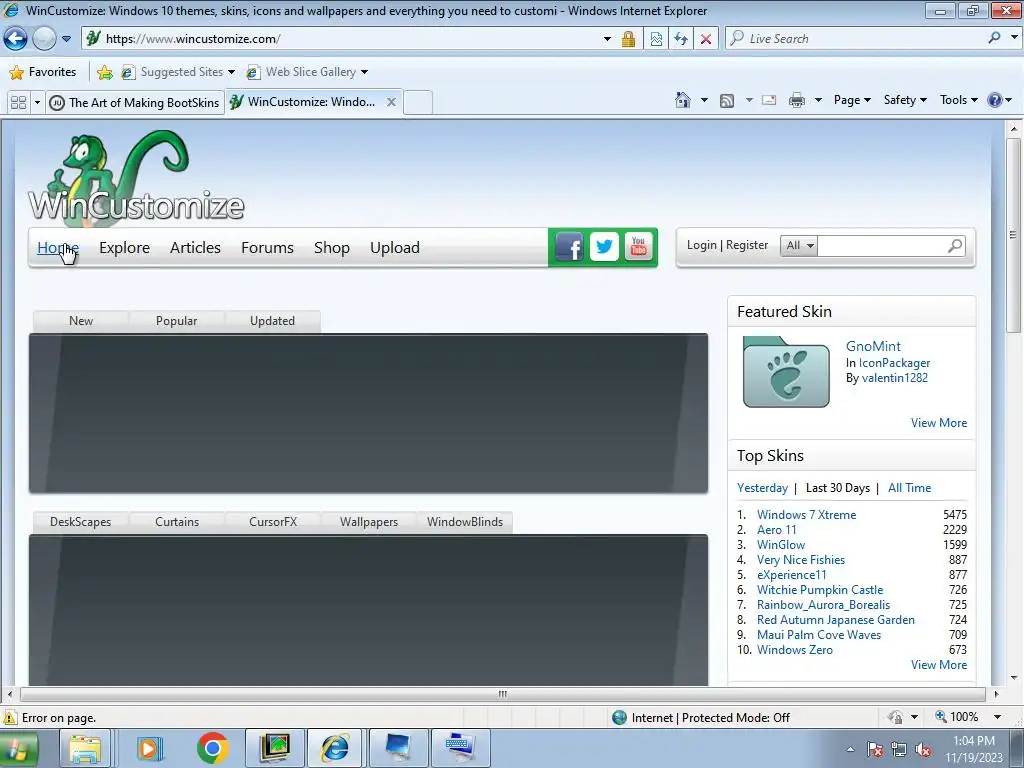Click the Quick Tabs grid icon

point(18,103)
